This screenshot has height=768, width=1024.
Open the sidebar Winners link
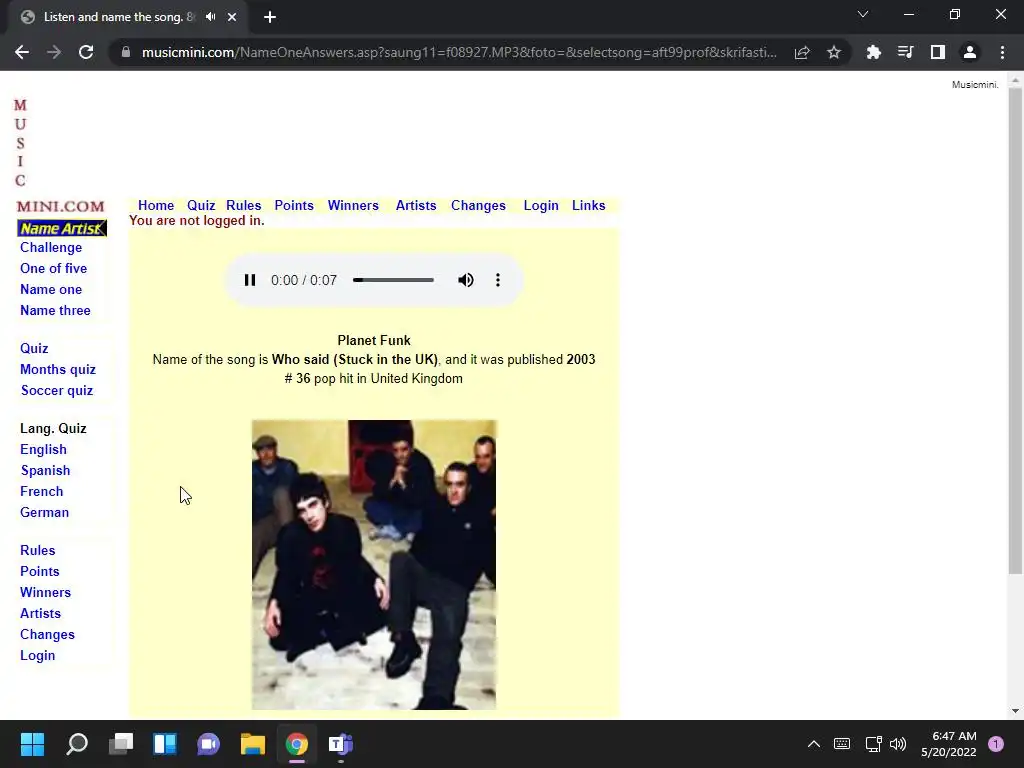point(46,592)
